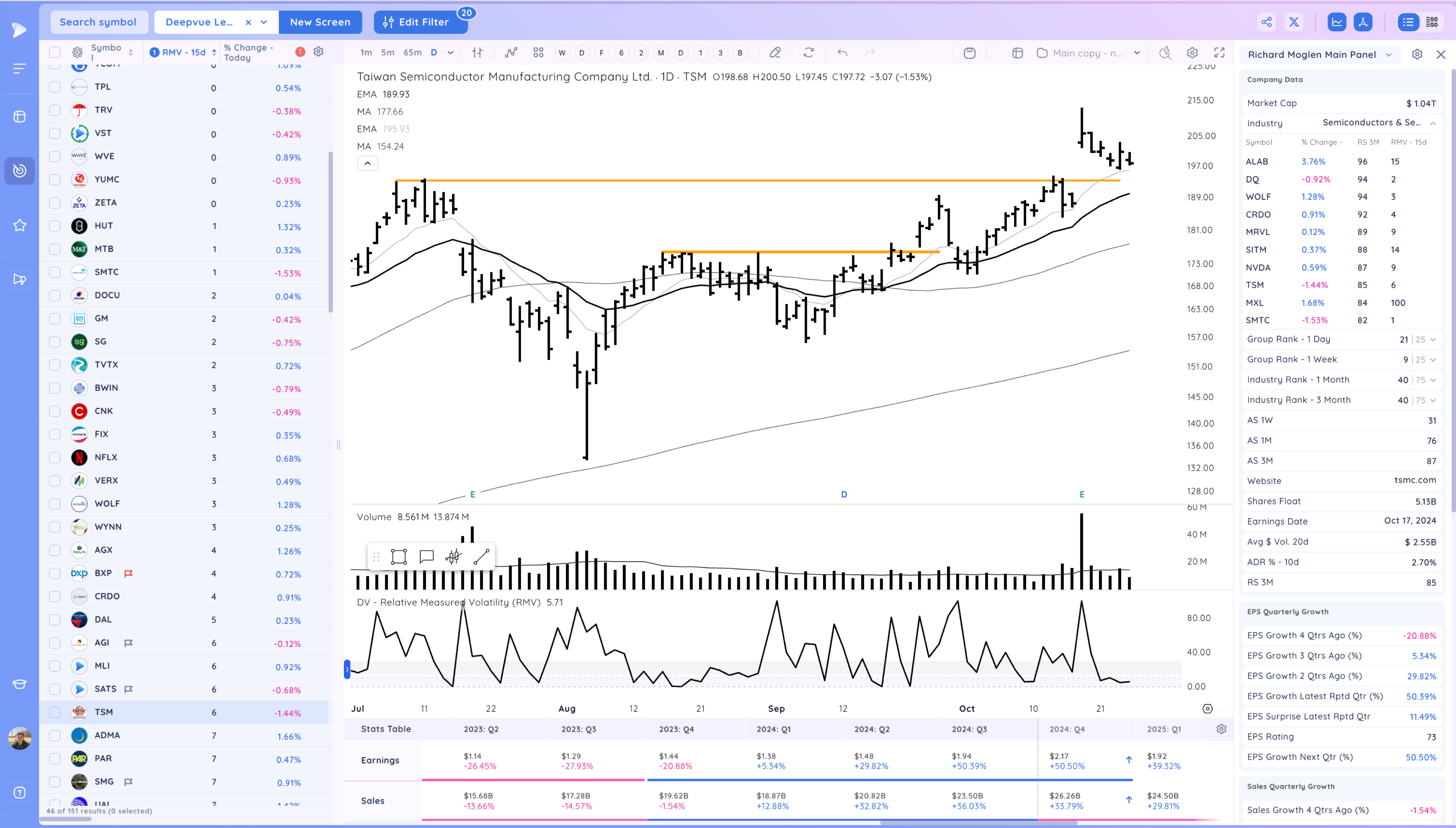Click the New Screen button
The image size is (1456, 828).
(x=320, y=22)
